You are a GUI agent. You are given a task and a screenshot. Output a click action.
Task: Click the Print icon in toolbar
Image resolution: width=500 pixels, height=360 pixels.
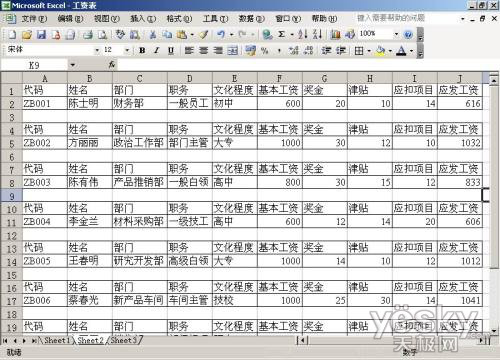point(87,35)
